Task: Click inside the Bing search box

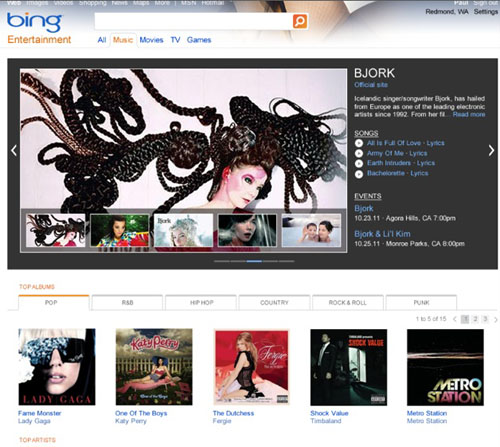Action: tap(193, 21)
